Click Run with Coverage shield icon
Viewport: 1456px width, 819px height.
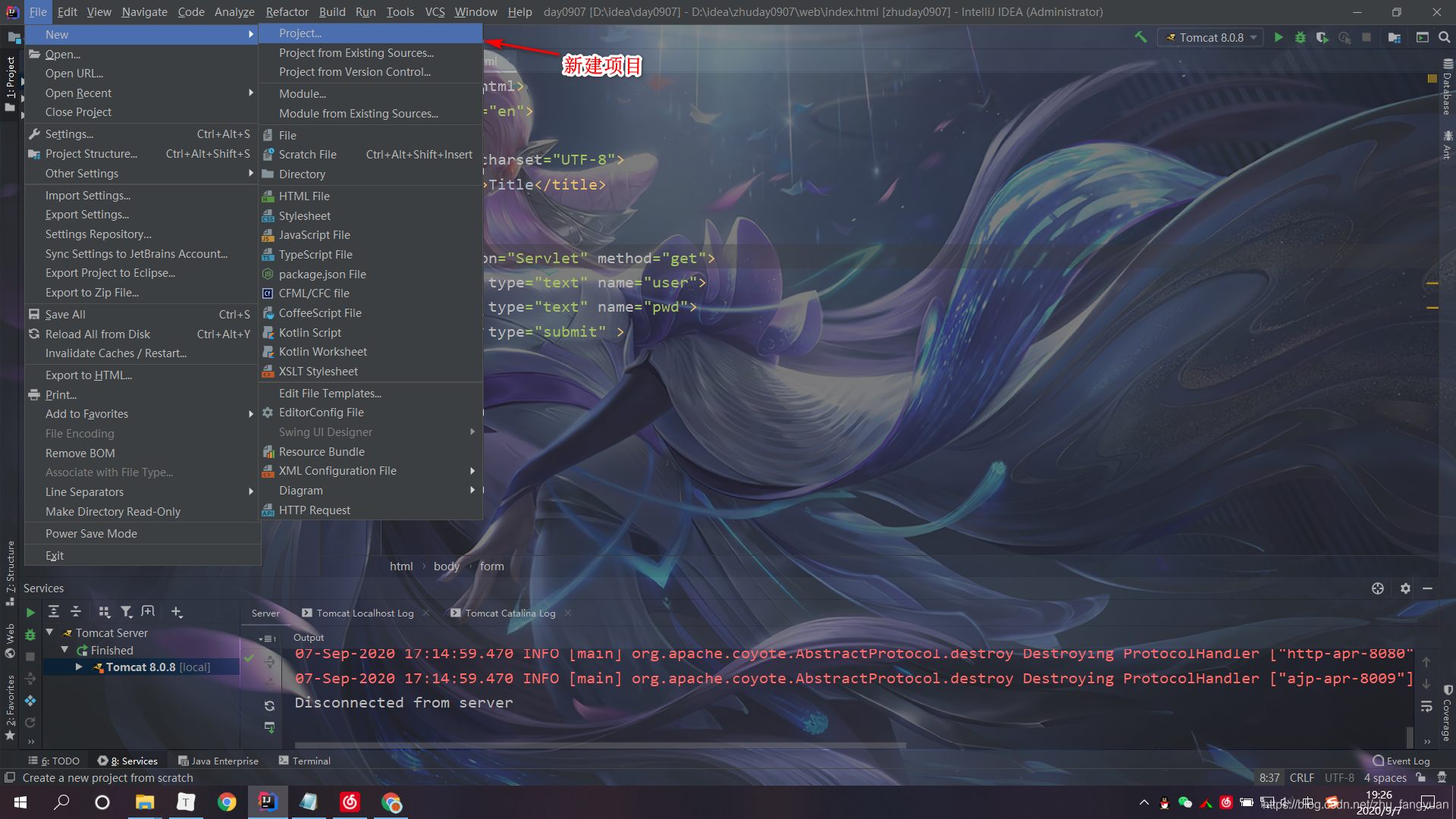(1322, 37)
